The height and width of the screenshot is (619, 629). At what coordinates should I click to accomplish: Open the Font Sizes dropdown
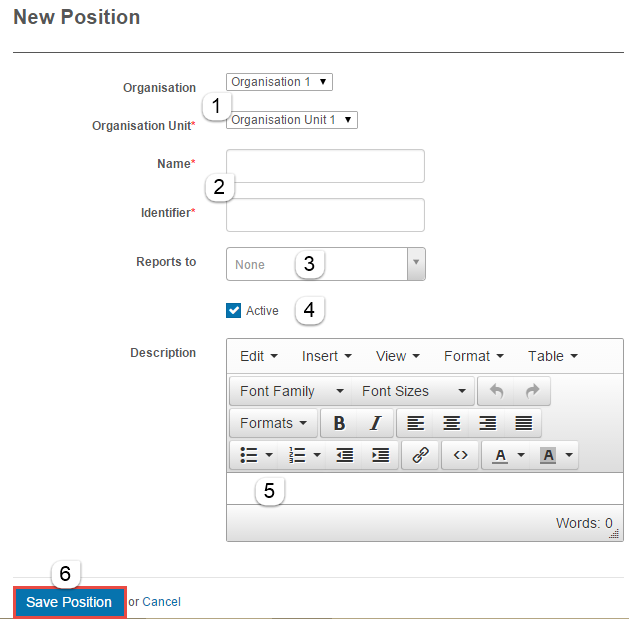pos(413,391)
